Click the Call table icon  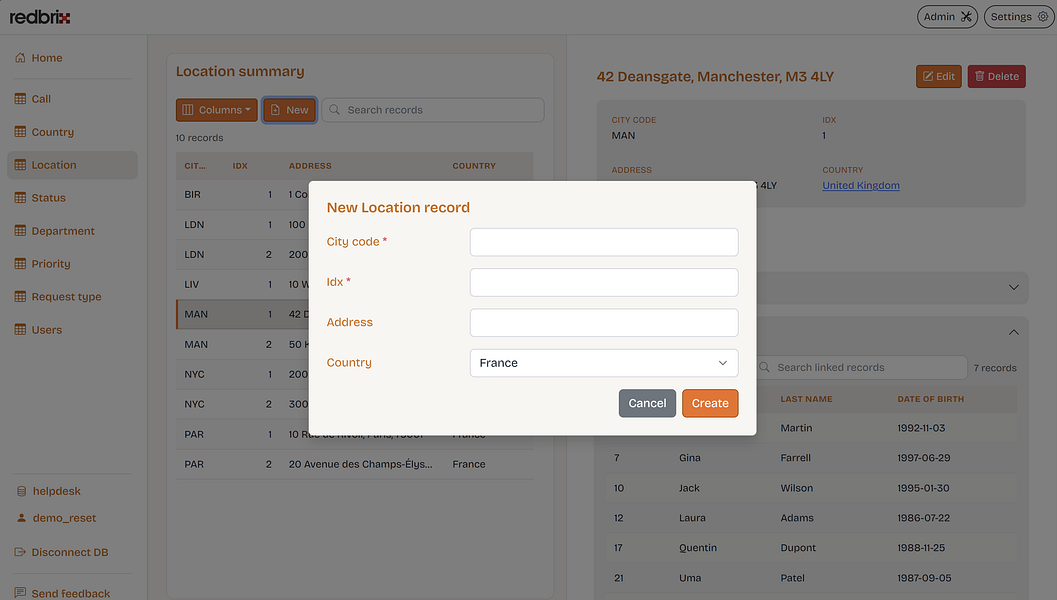point(20,99)
